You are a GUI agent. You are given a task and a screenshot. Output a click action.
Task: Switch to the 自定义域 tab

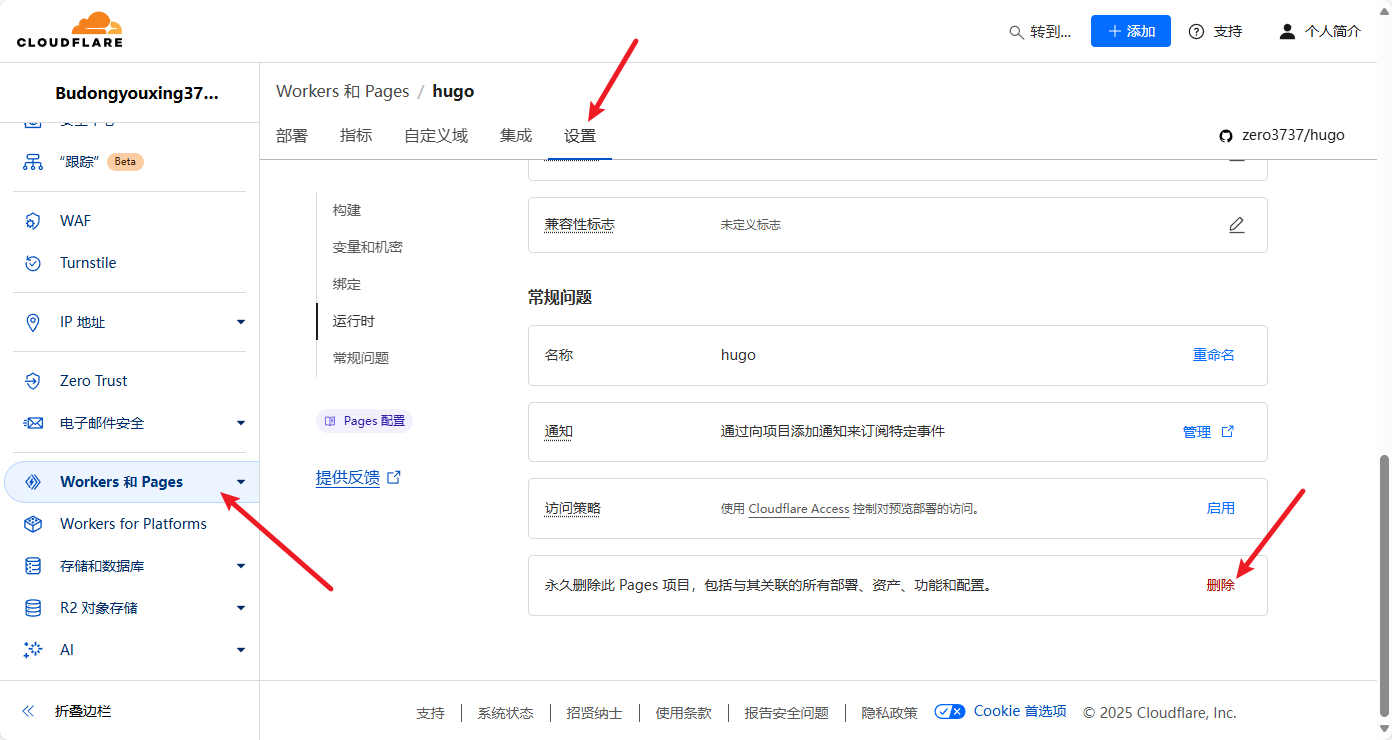[436, 136]
